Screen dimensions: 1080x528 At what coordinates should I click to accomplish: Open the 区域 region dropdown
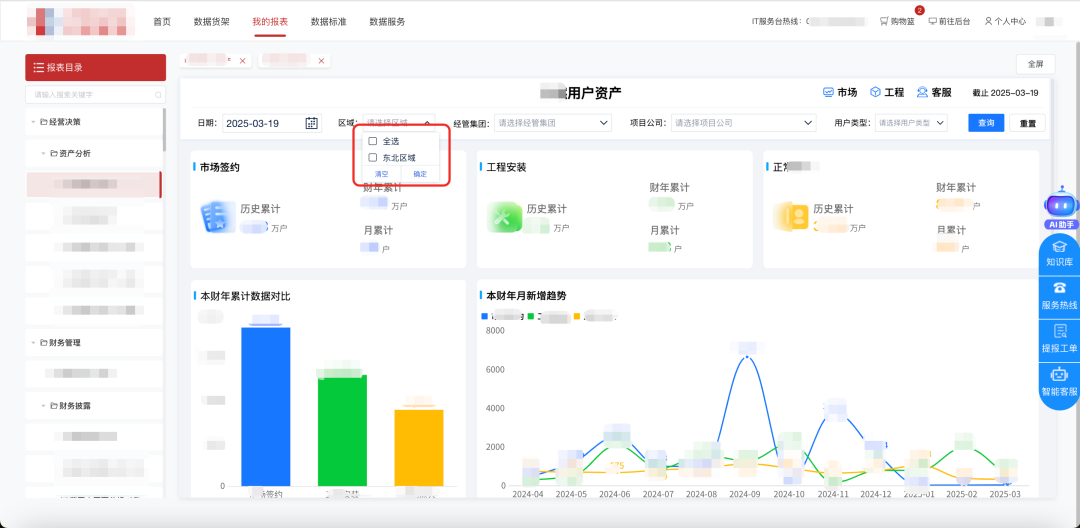click(399, 123)
